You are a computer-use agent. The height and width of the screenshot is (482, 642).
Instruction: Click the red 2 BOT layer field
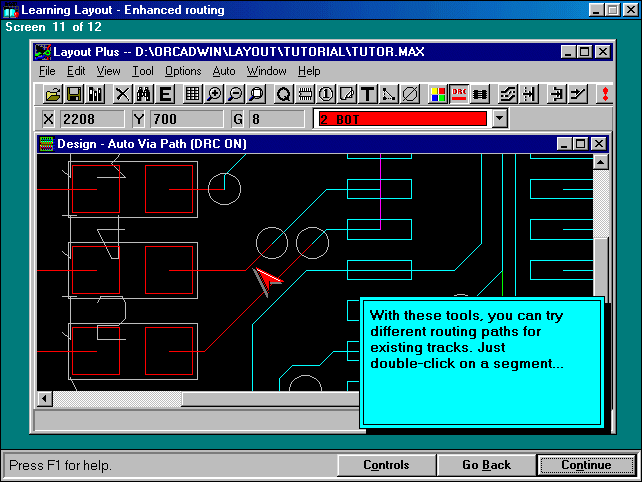pos(401,119)
